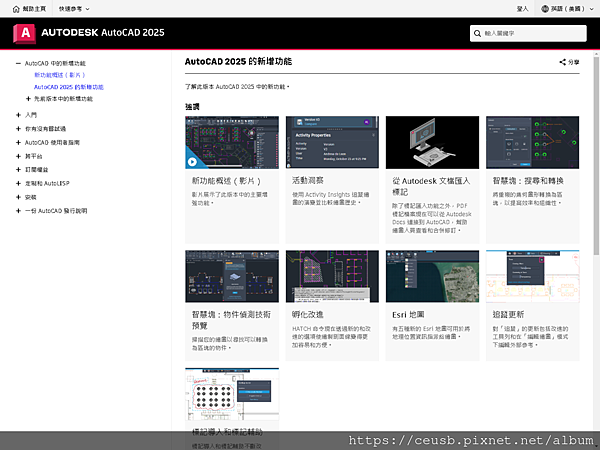Expand 一份 AutoCAD 發行說明 section

(x=18, y=211)
